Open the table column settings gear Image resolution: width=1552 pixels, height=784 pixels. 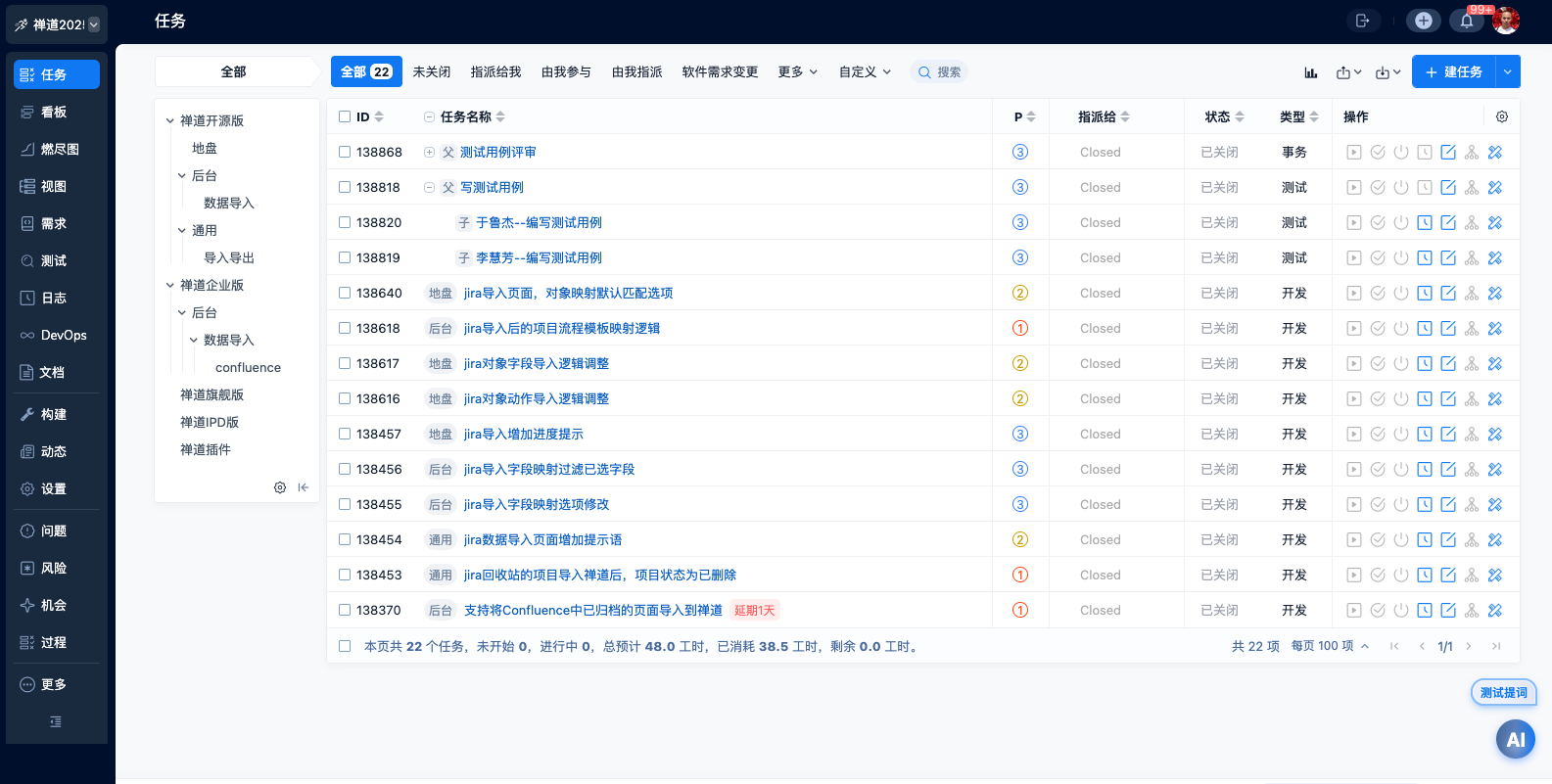click(1502, 116)
